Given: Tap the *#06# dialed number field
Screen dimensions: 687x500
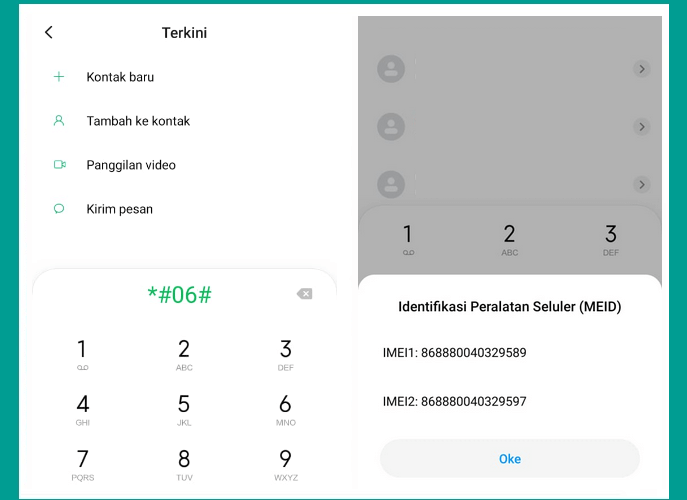Looking at the screenshot, I should (180, 294).
